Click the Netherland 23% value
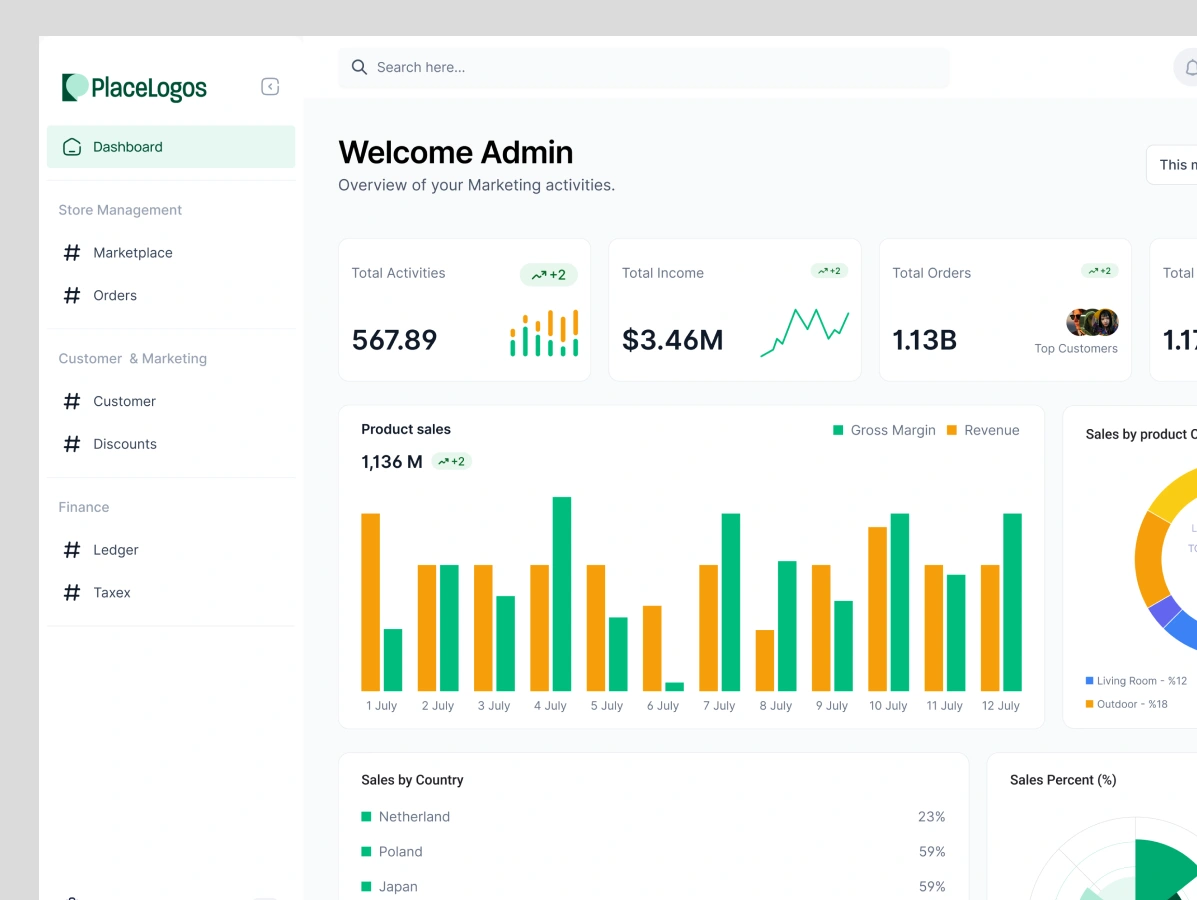Viewport: 1197px width, 900px height. coord(931,817)
